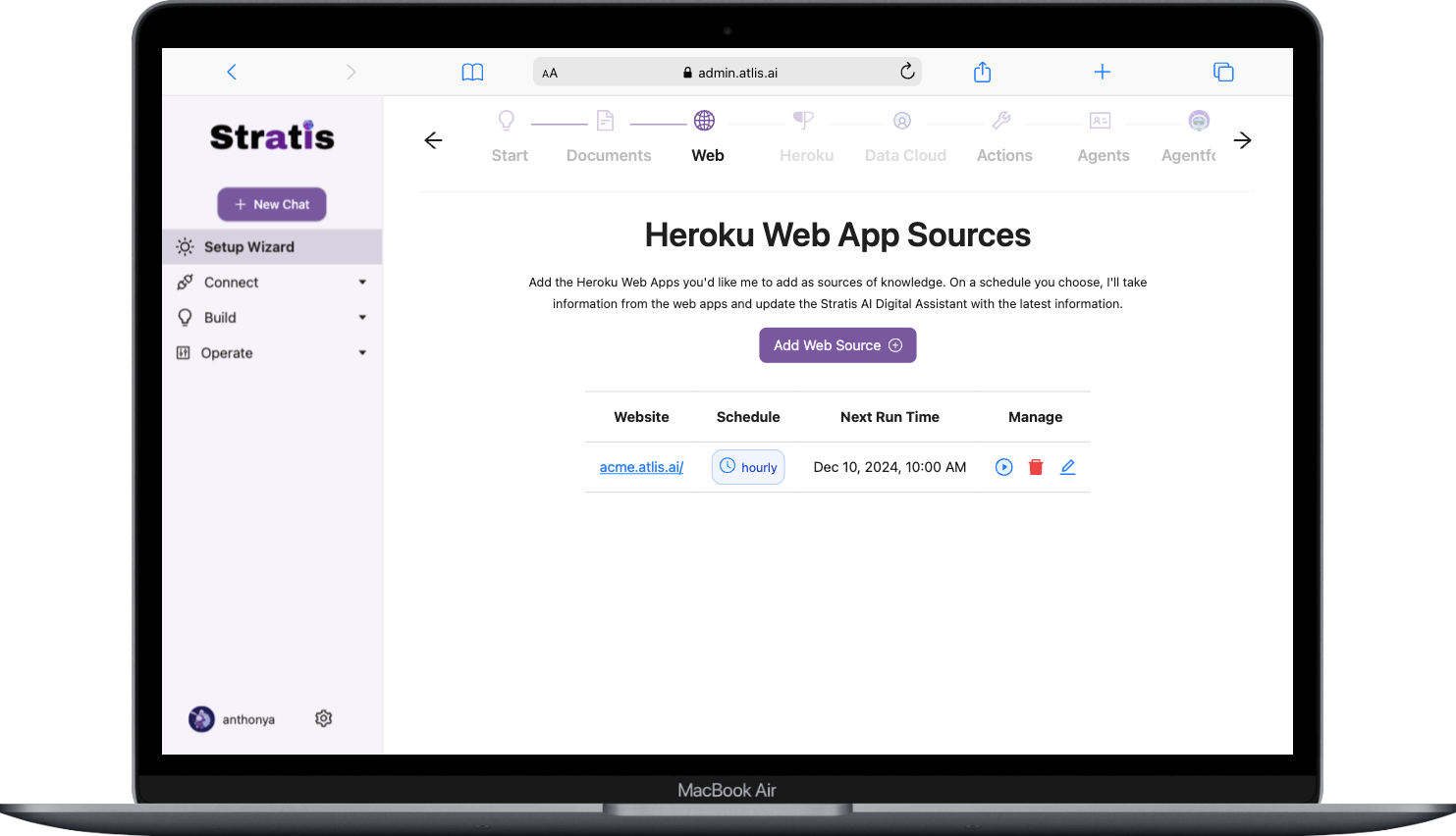The width and height of the screenshot is (1456, 836).
Task: Click the Schedule column header
Action: click(748, 417)
